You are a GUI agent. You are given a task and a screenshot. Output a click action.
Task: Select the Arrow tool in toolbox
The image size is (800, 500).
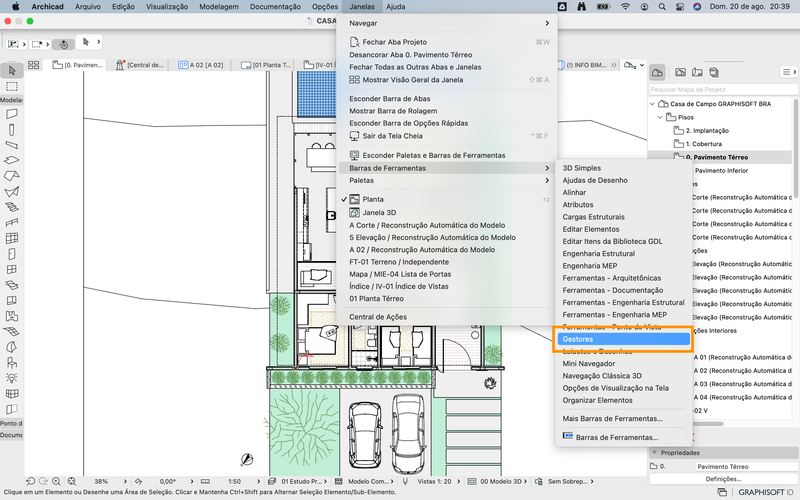pos(12,70)
